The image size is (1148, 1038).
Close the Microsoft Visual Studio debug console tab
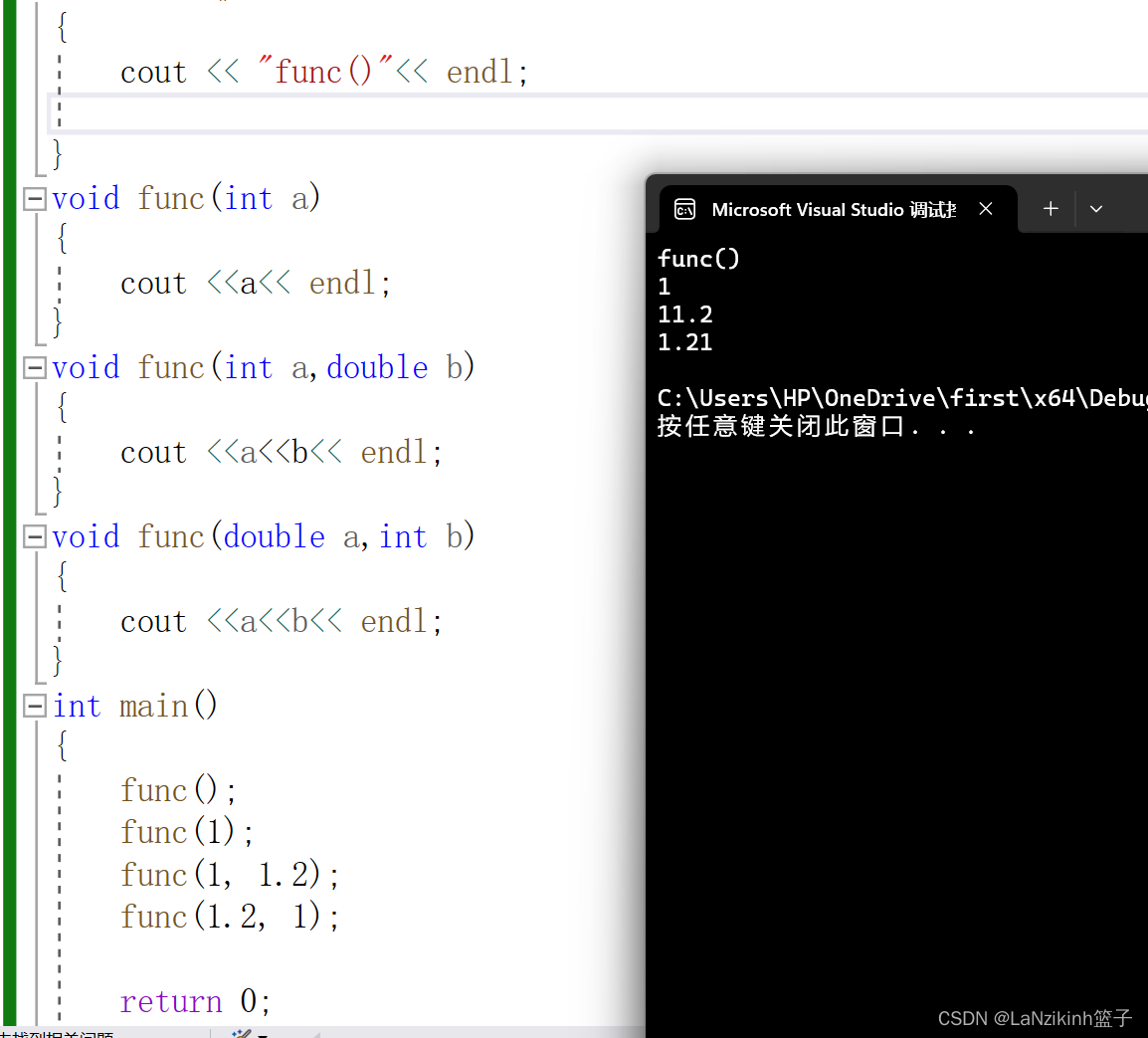(986, 209)
